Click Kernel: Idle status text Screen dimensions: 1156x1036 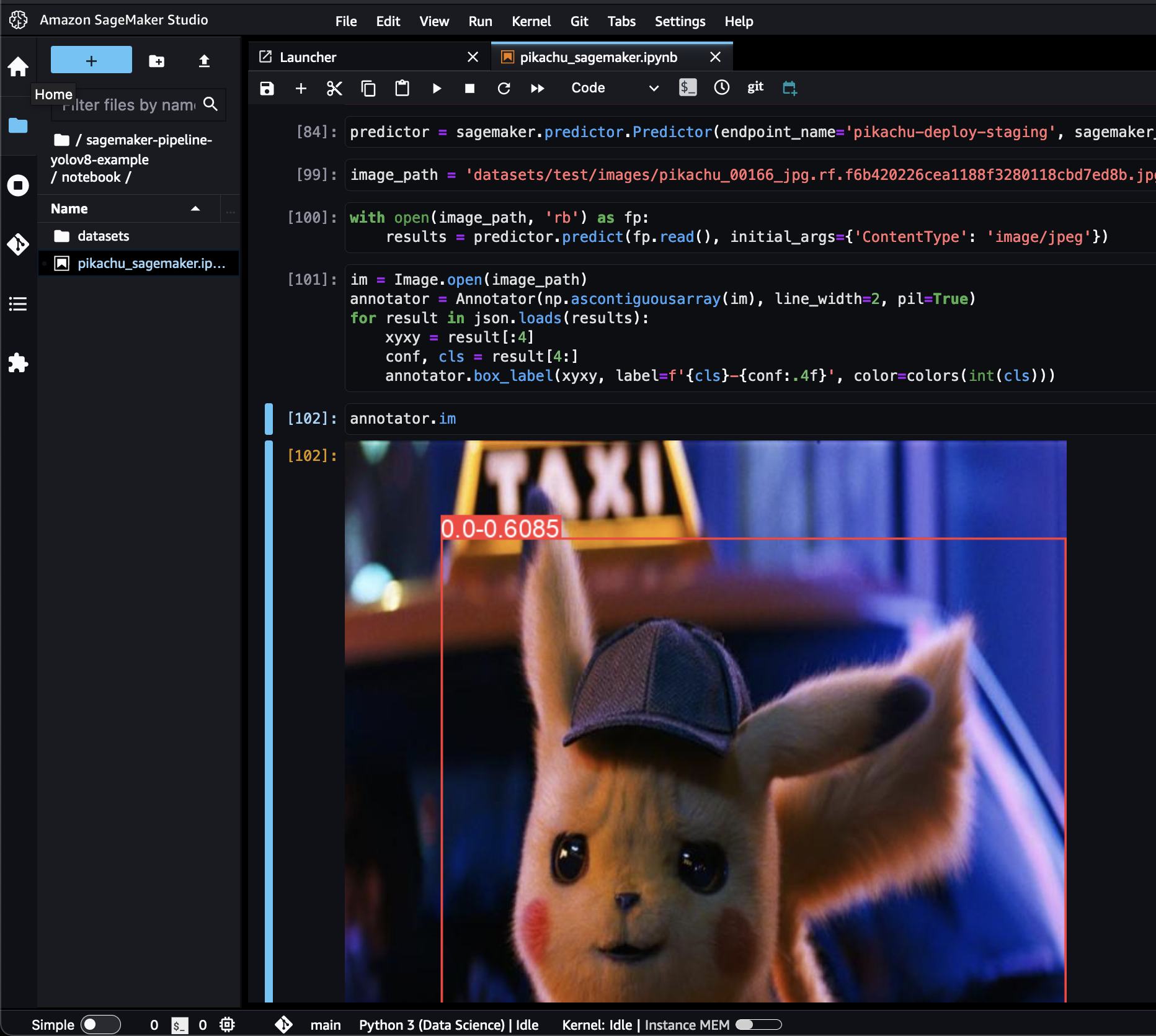[597, 1025]
